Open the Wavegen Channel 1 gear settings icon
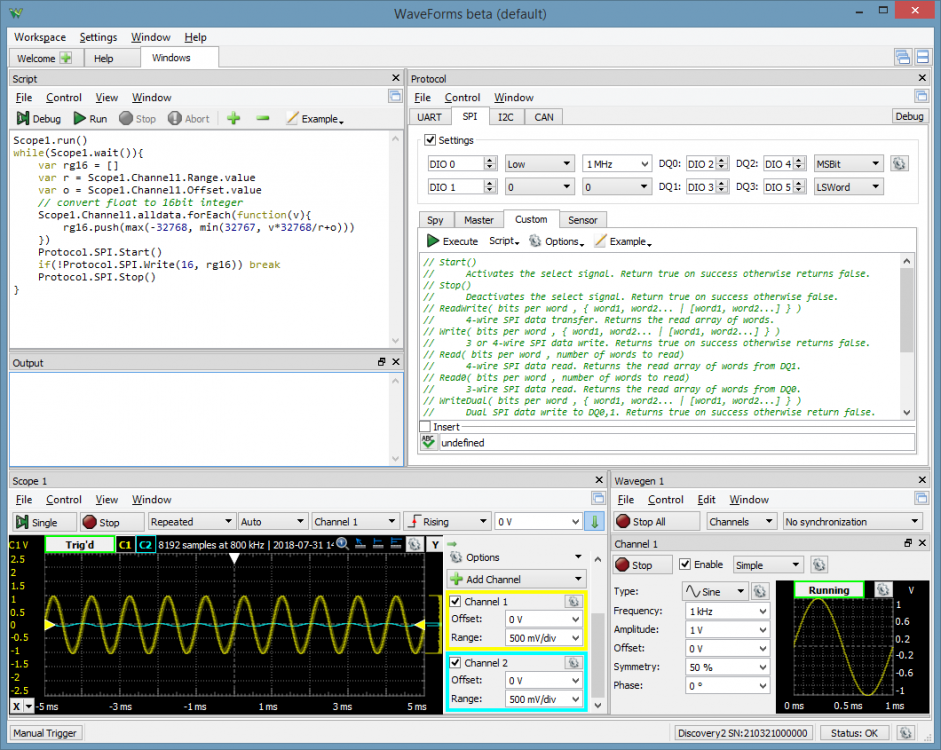 coord(818,564)
